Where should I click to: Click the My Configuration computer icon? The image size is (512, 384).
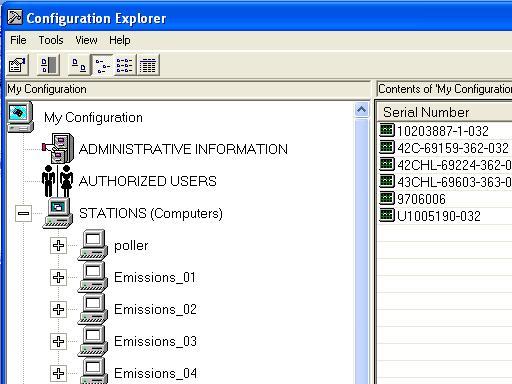[20, 117]
